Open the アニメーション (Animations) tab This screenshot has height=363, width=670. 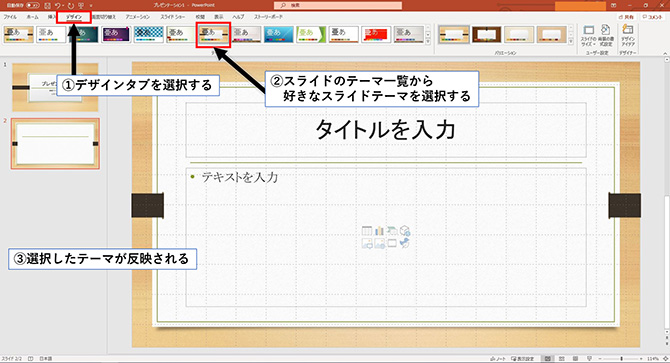coord(138,17)
